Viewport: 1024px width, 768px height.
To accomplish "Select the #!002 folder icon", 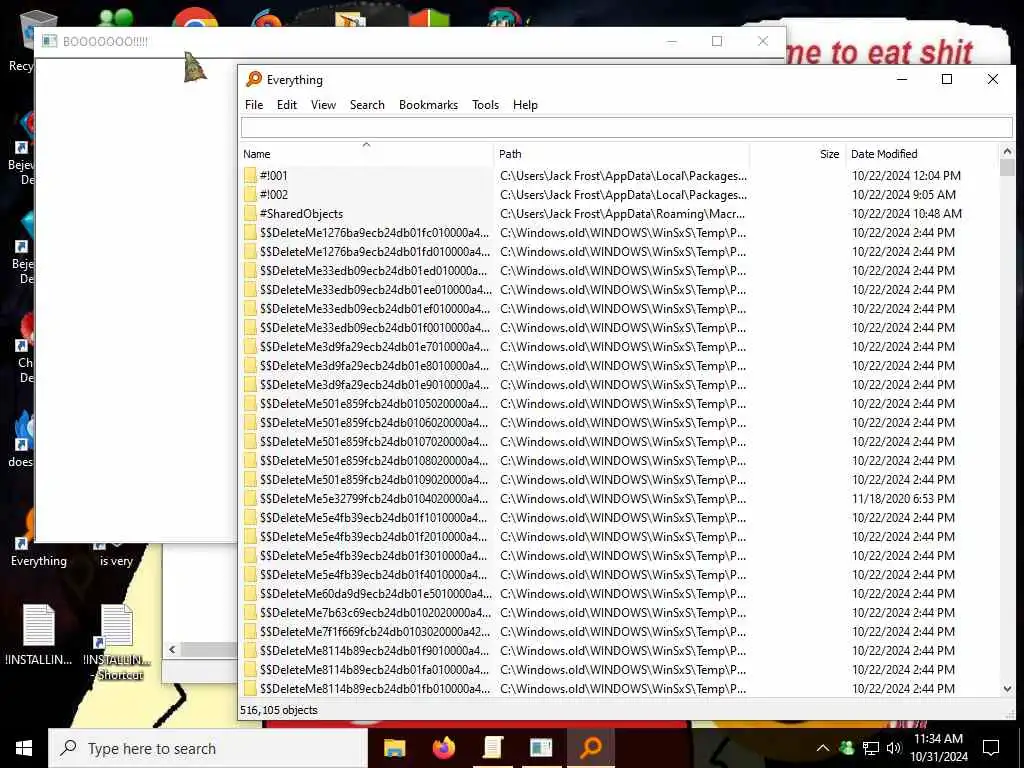I will click(250, 194).
